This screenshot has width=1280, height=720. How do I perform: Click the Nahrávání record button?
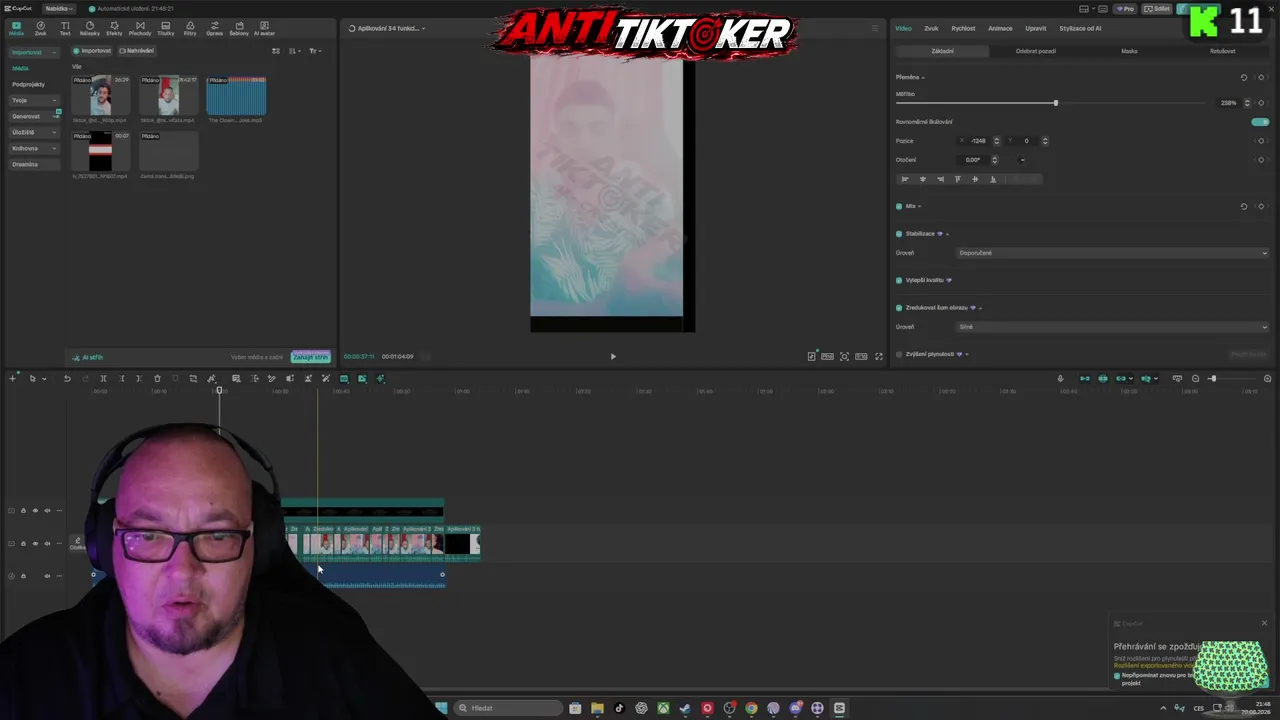pyautogui.click(x=137, y=51)
